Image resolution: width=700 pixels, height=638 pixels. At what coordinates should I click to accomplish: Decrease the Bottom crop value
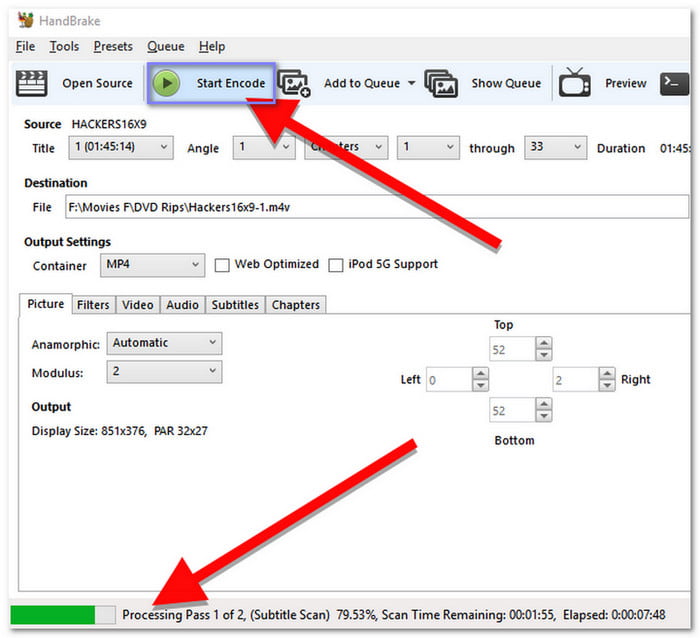[x=544, y=416]
